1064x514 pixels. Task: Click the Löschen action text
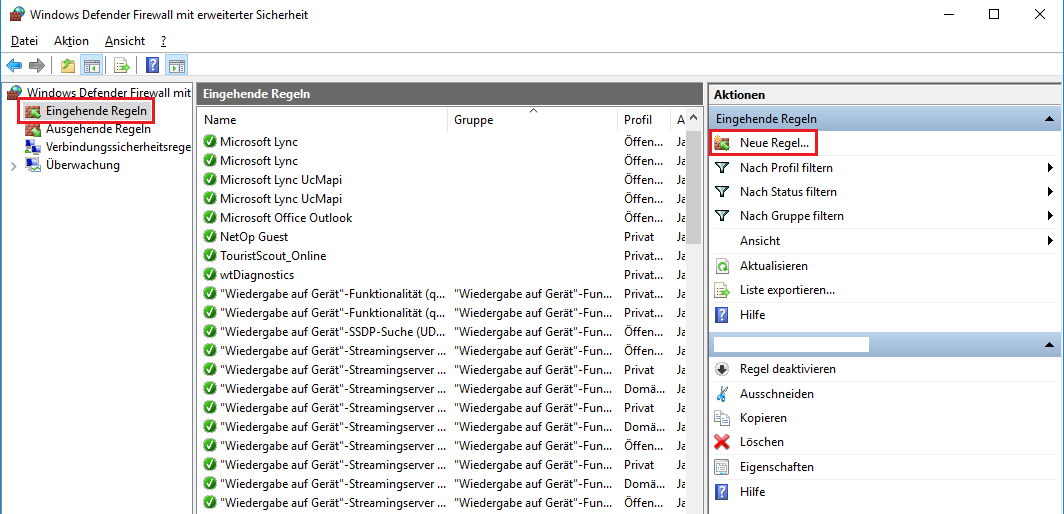[762, 442]
